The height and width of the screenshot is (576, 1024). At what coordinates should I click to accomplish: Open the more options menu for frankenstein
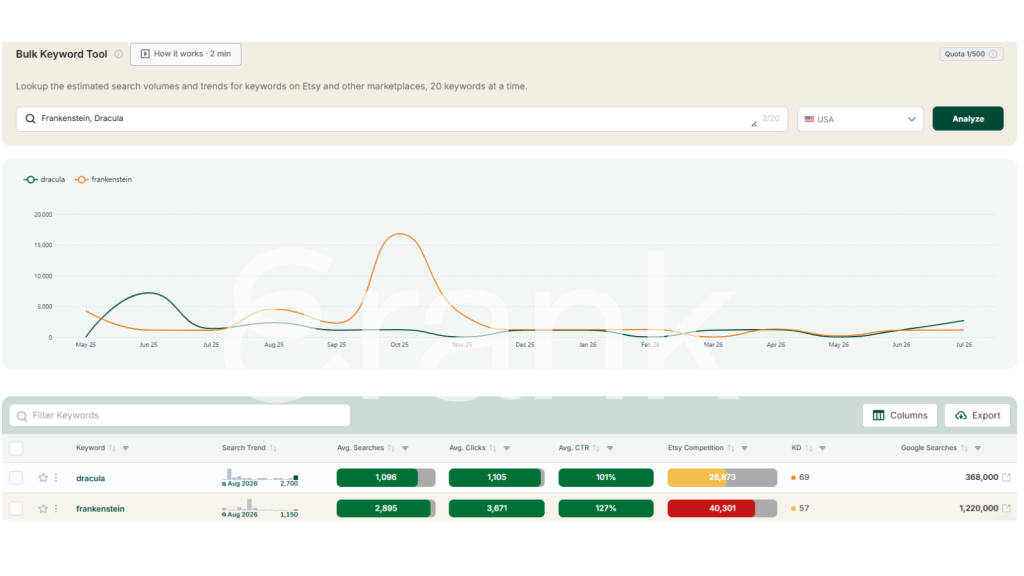pos(56,509)
